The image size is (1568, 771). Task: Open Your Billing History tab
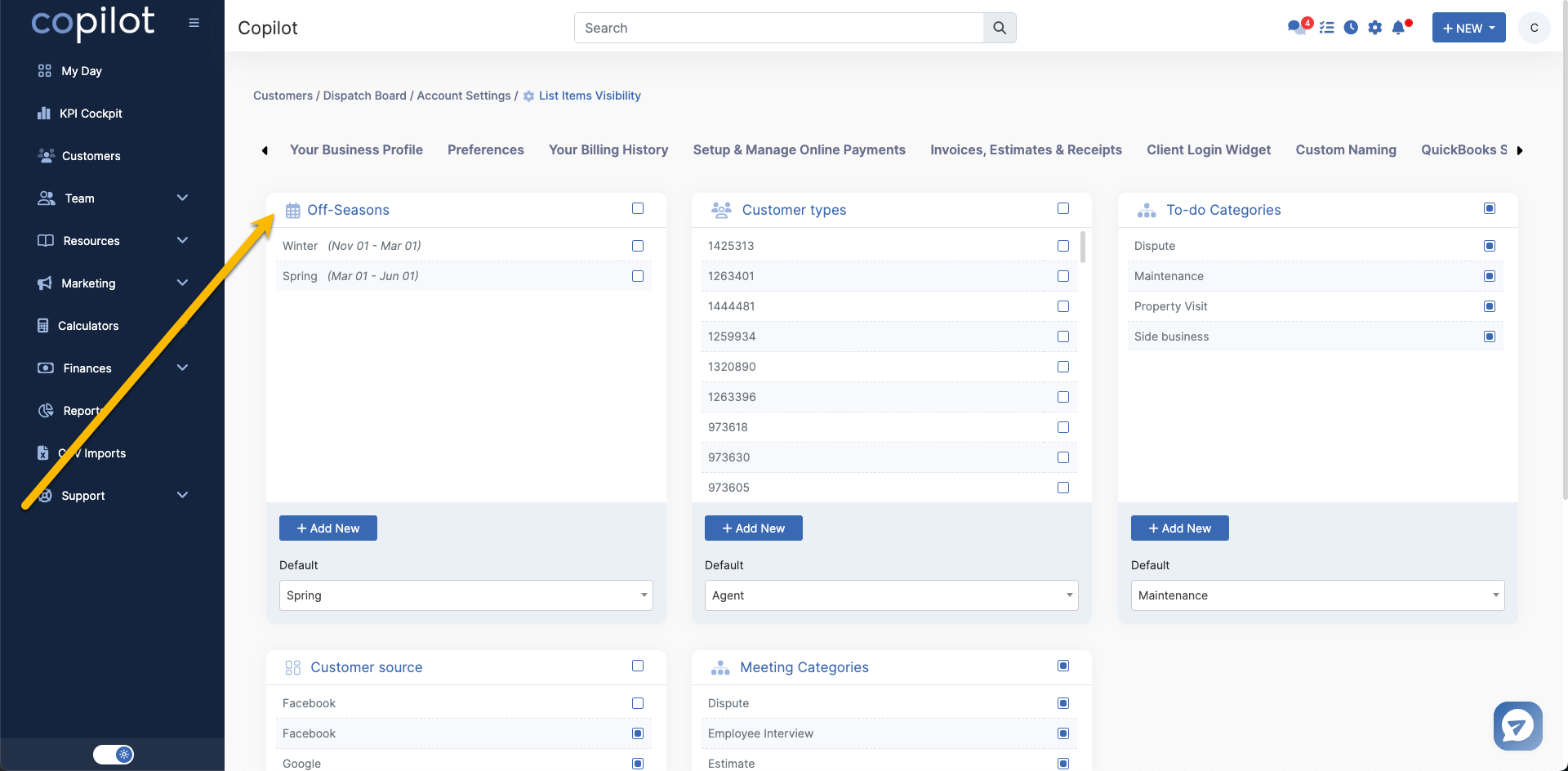coord(608,149)
